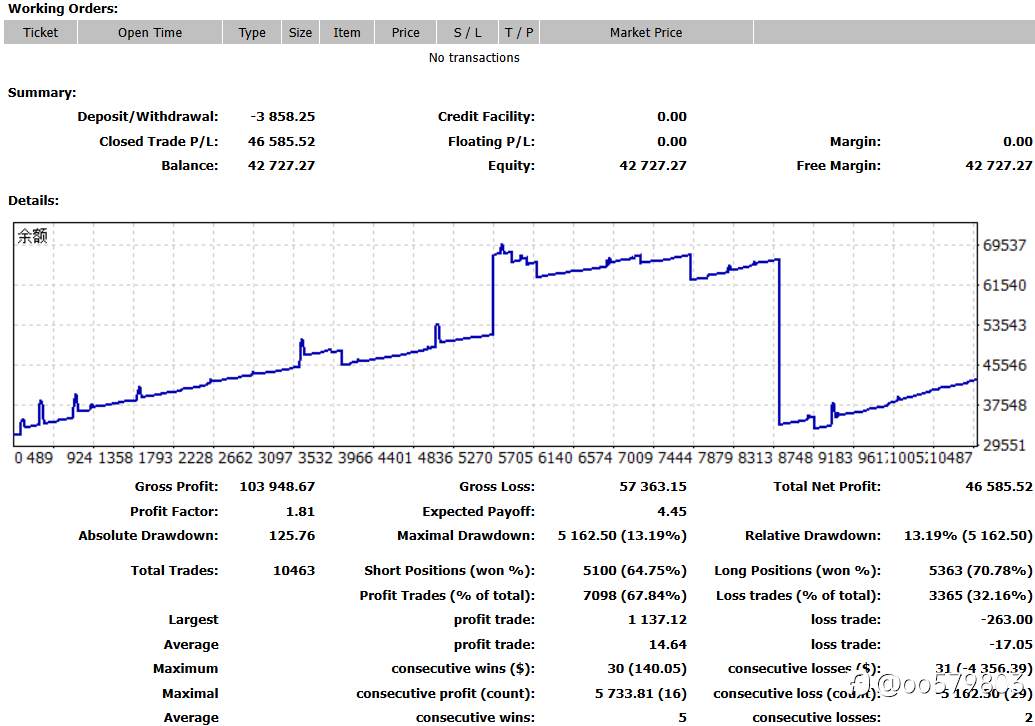Click the Deposit/Withdrawal amount -3 858.25
This screenshot has height=726, width=1035.
coord(281,117)
